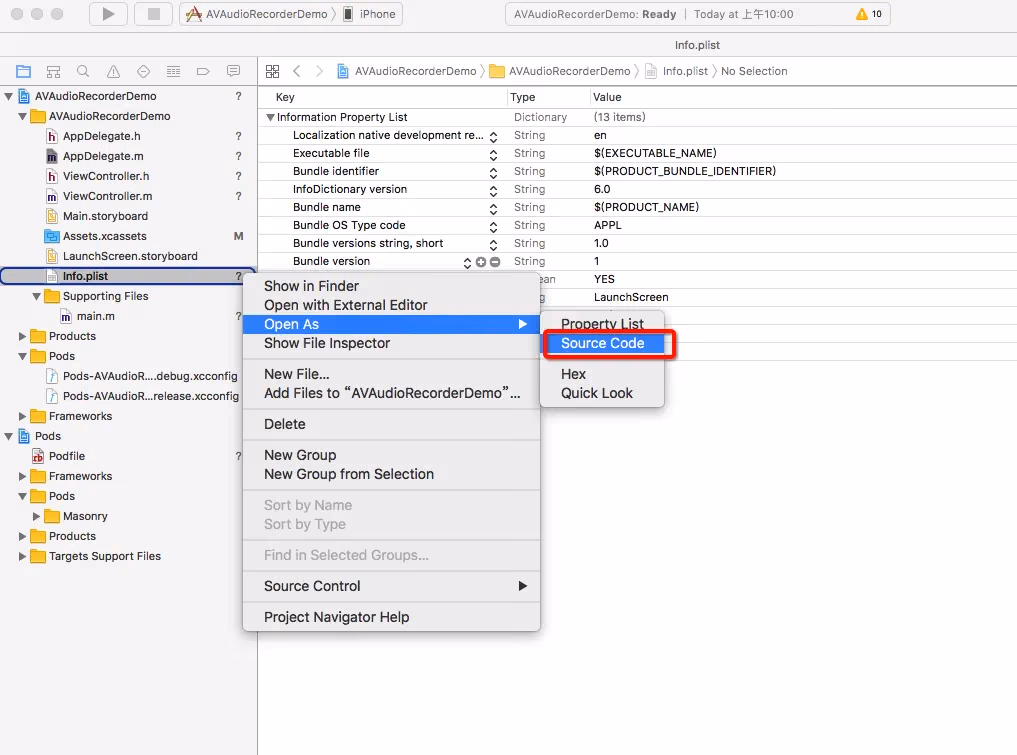Run the app with the Play button

point(110,14)
